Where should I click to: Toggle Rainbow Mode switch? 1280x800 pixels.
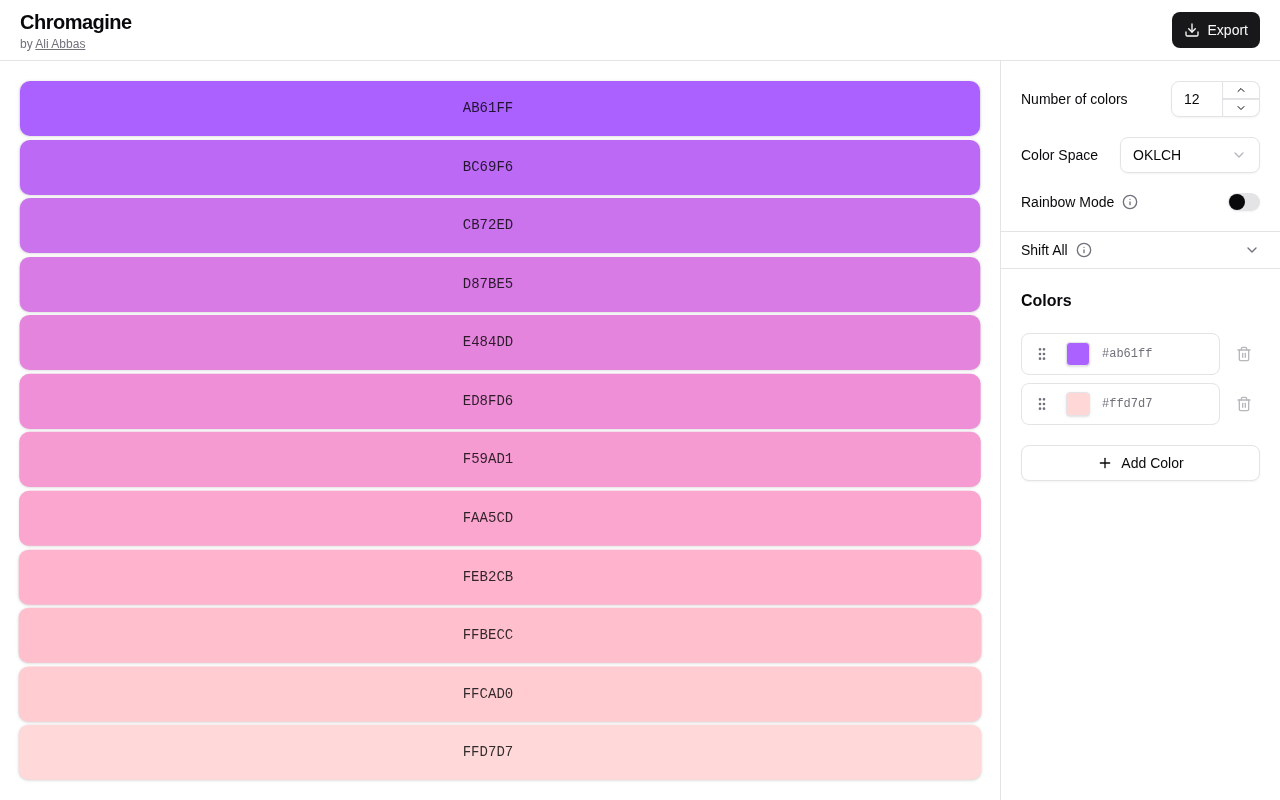tap(1243, 202)
